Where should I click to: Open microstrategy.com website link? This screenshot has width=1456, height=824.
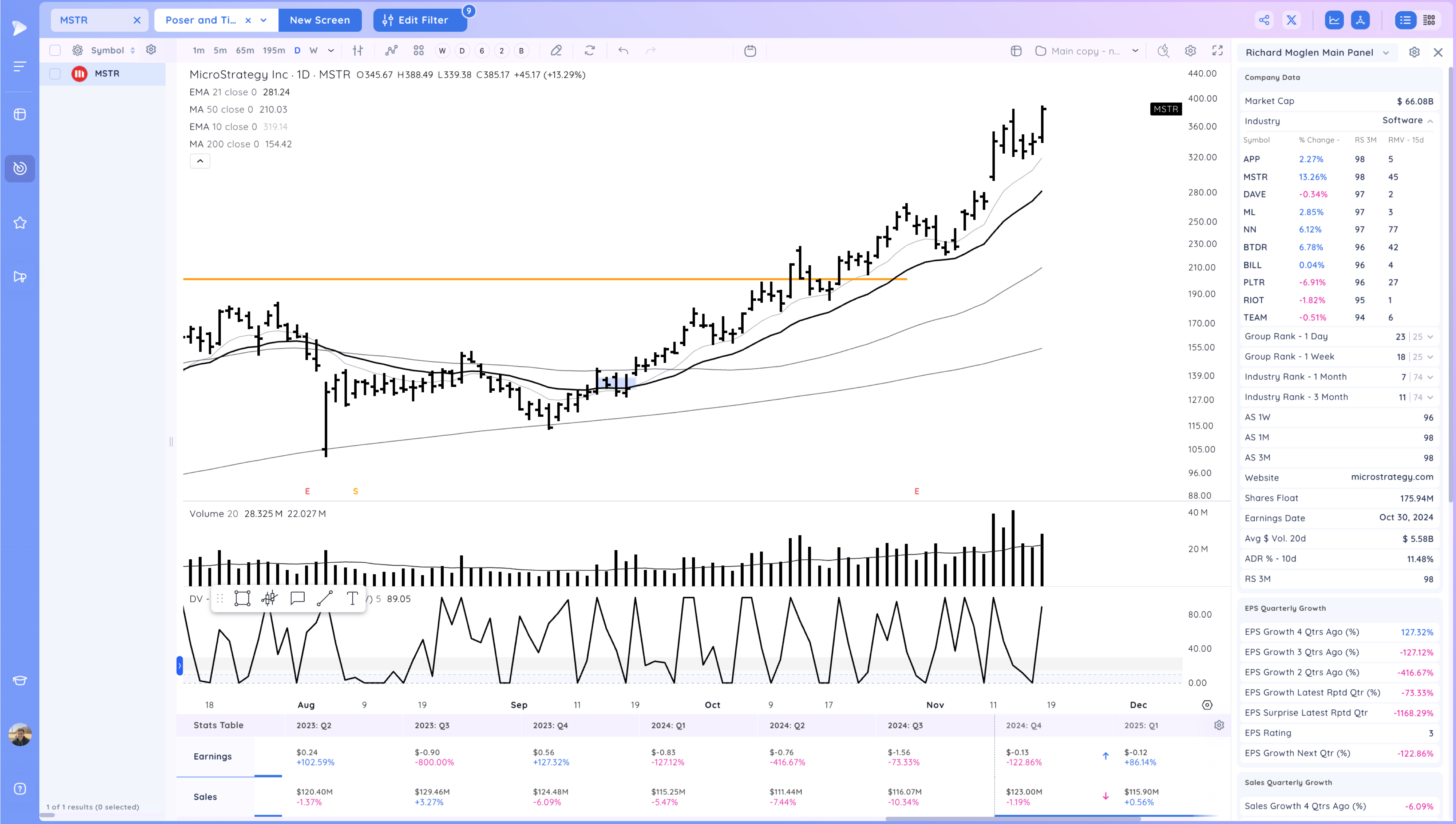pos(1392,477)
